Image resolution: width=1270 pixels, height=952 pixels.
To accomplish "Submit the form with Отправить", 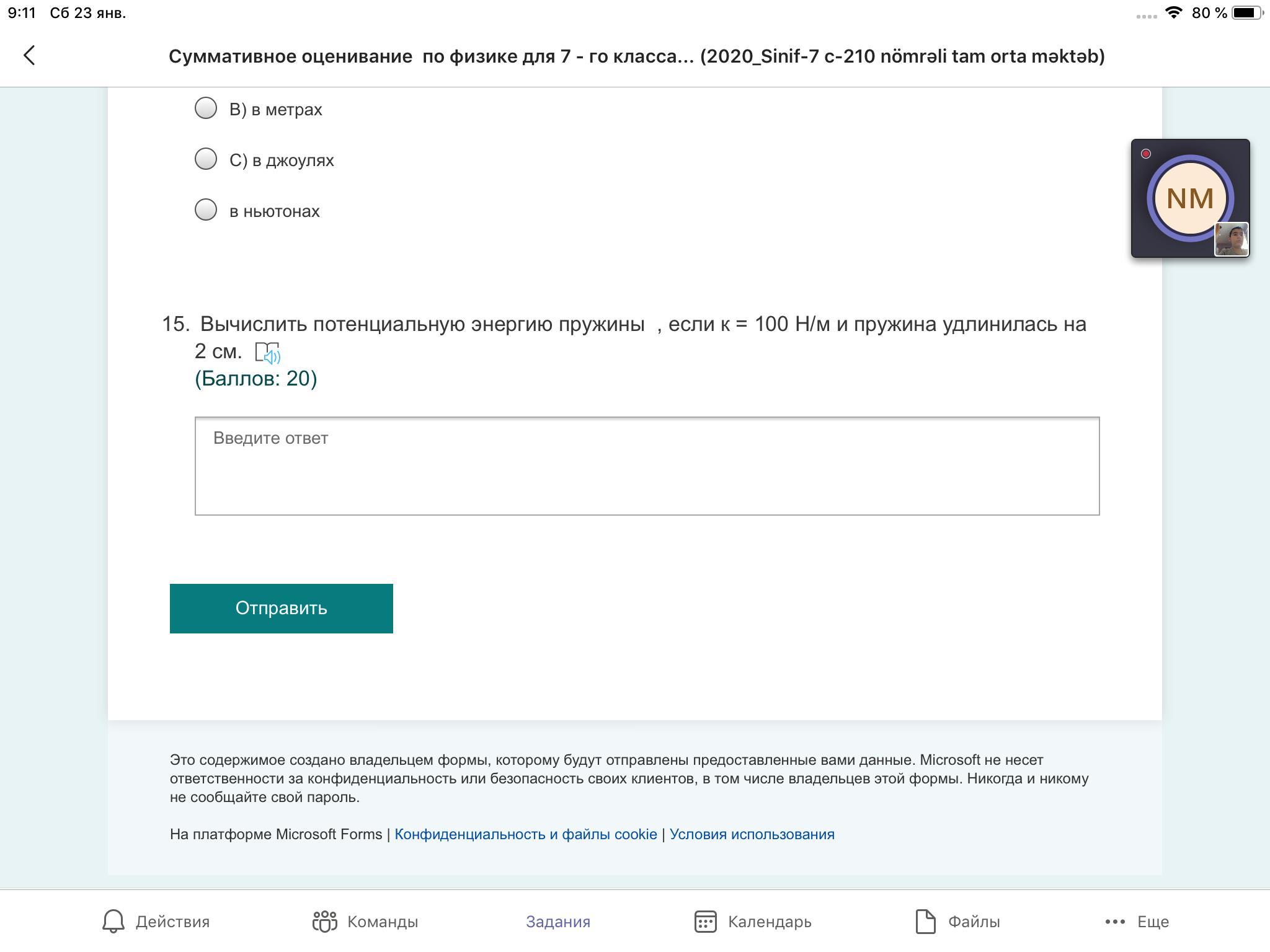I will [282, 609].
